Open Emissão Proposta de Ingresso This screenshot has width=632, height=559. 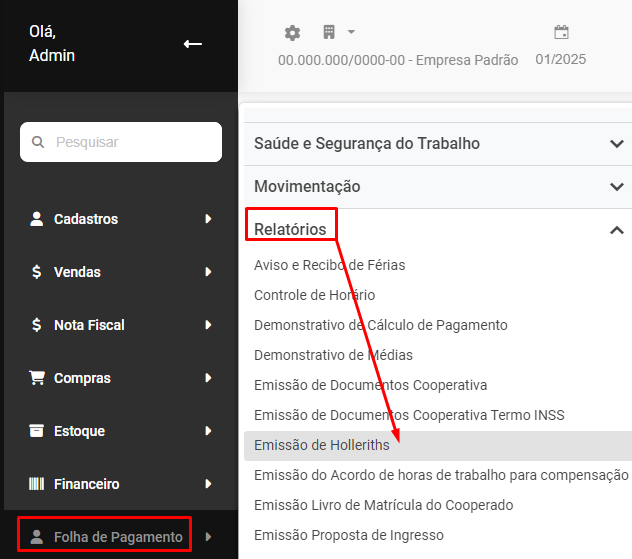pos(348,535)
